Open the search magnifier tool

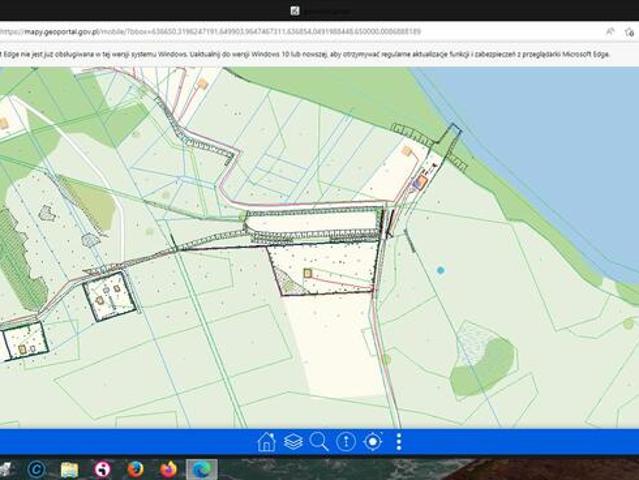tap(319, 442)
